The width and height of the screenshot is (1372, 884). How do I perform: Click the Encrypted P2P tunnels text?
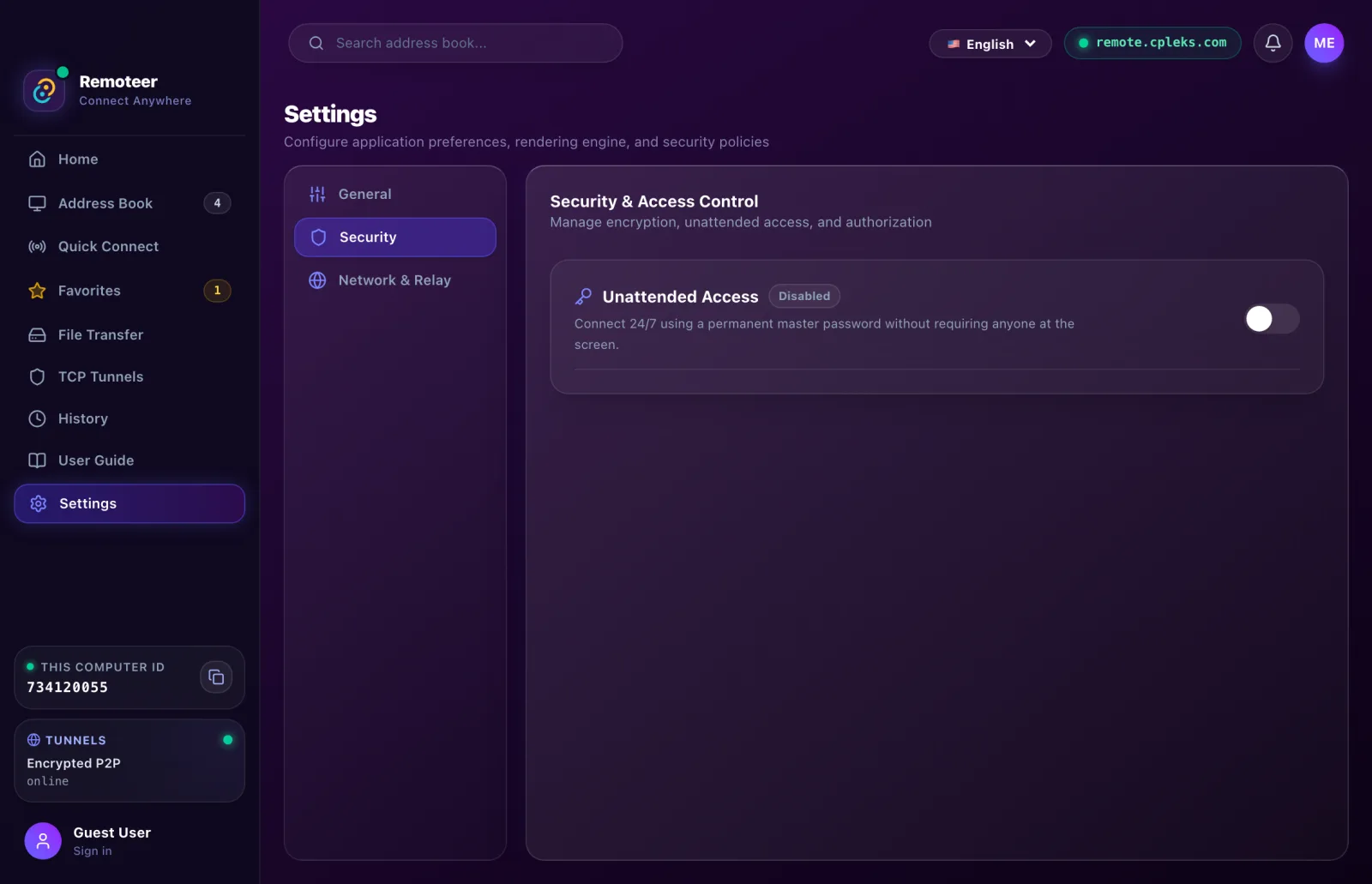[74, 763]
